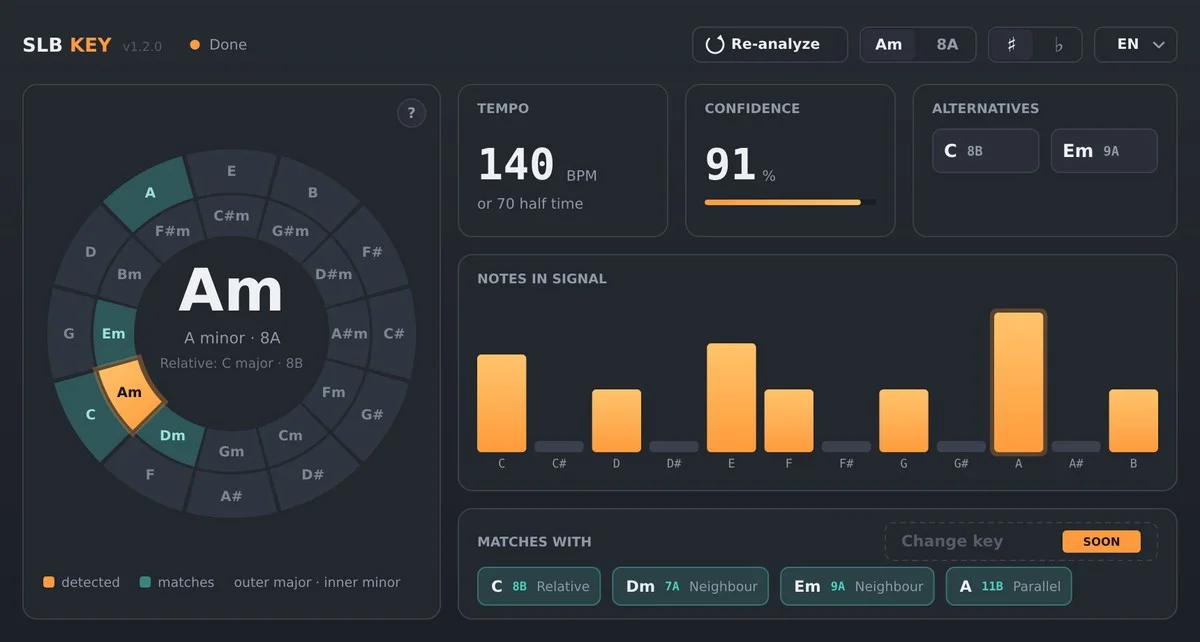Select the F#m wheel segment
The image size is (1200, 642).
click(172, 231)
